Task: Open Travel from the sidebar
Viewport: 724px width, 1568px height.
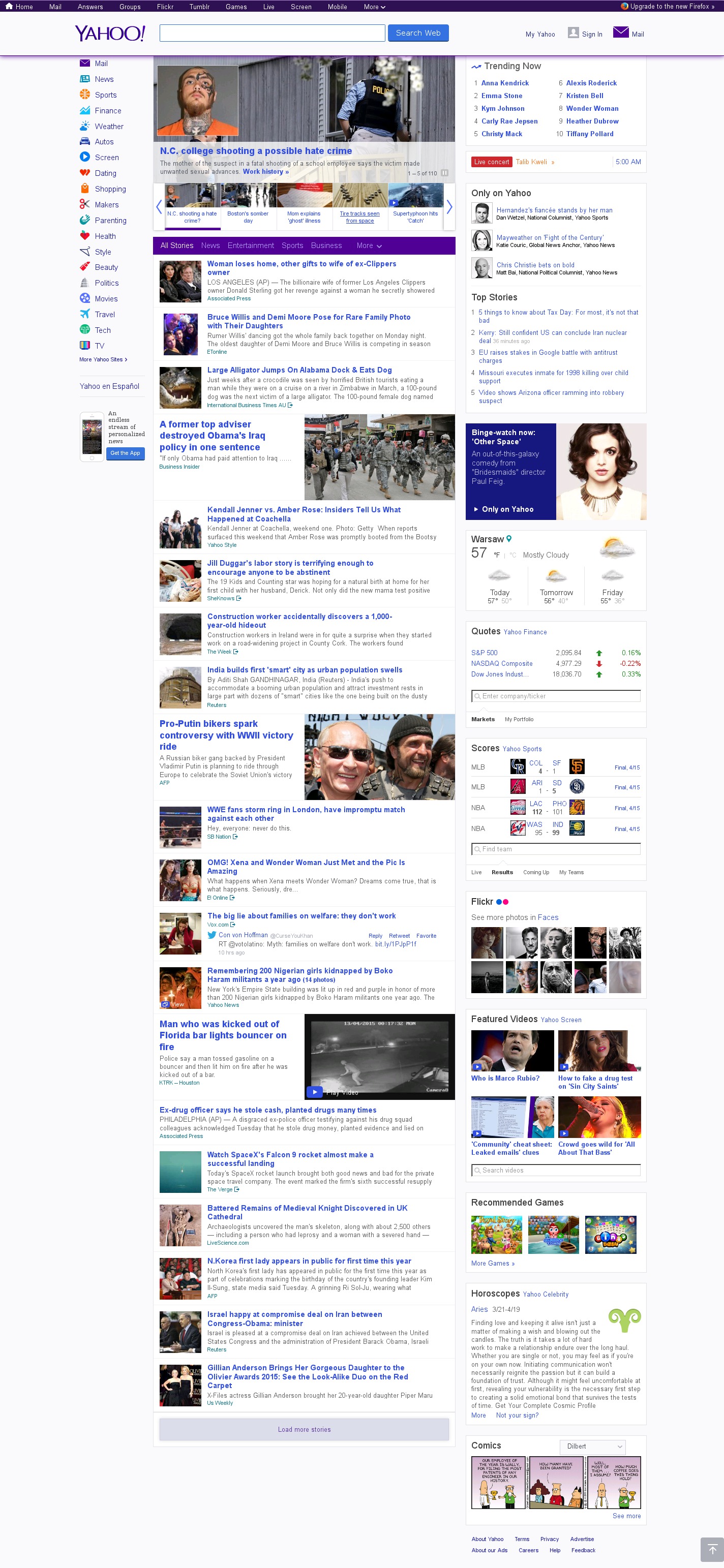Action: pos(104,315)
